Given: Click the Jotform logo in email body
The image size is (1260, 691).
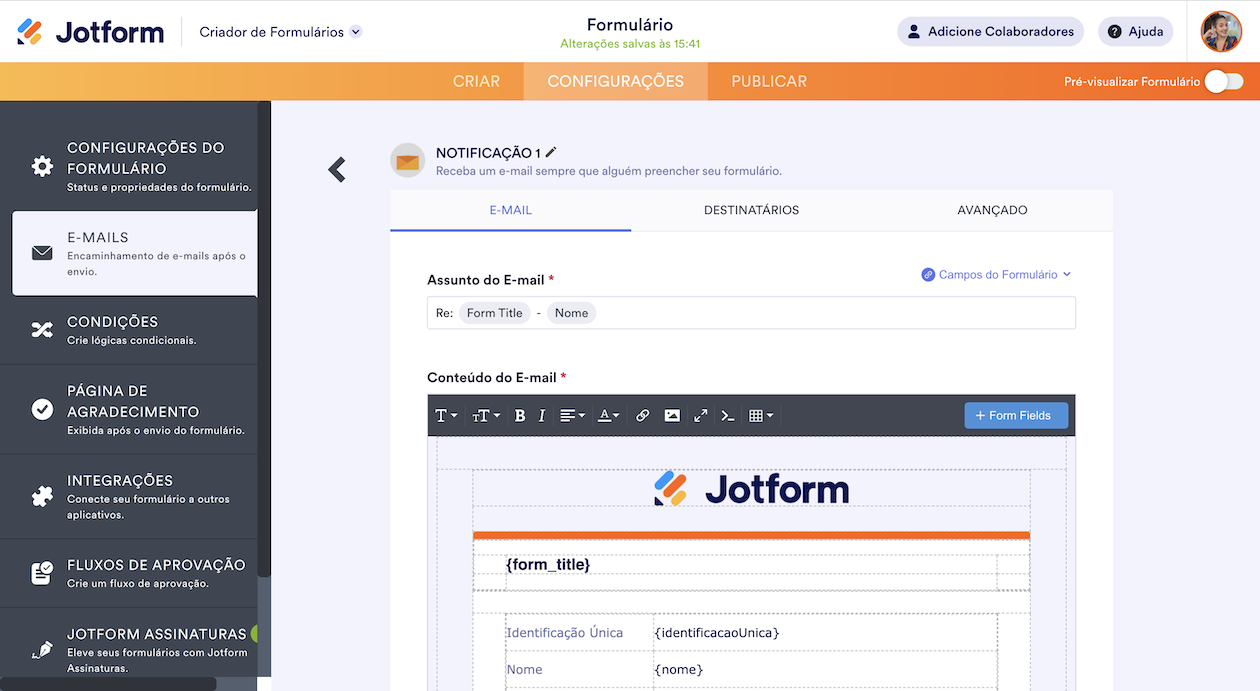Looking at the screenshot, I should [751, 489].
